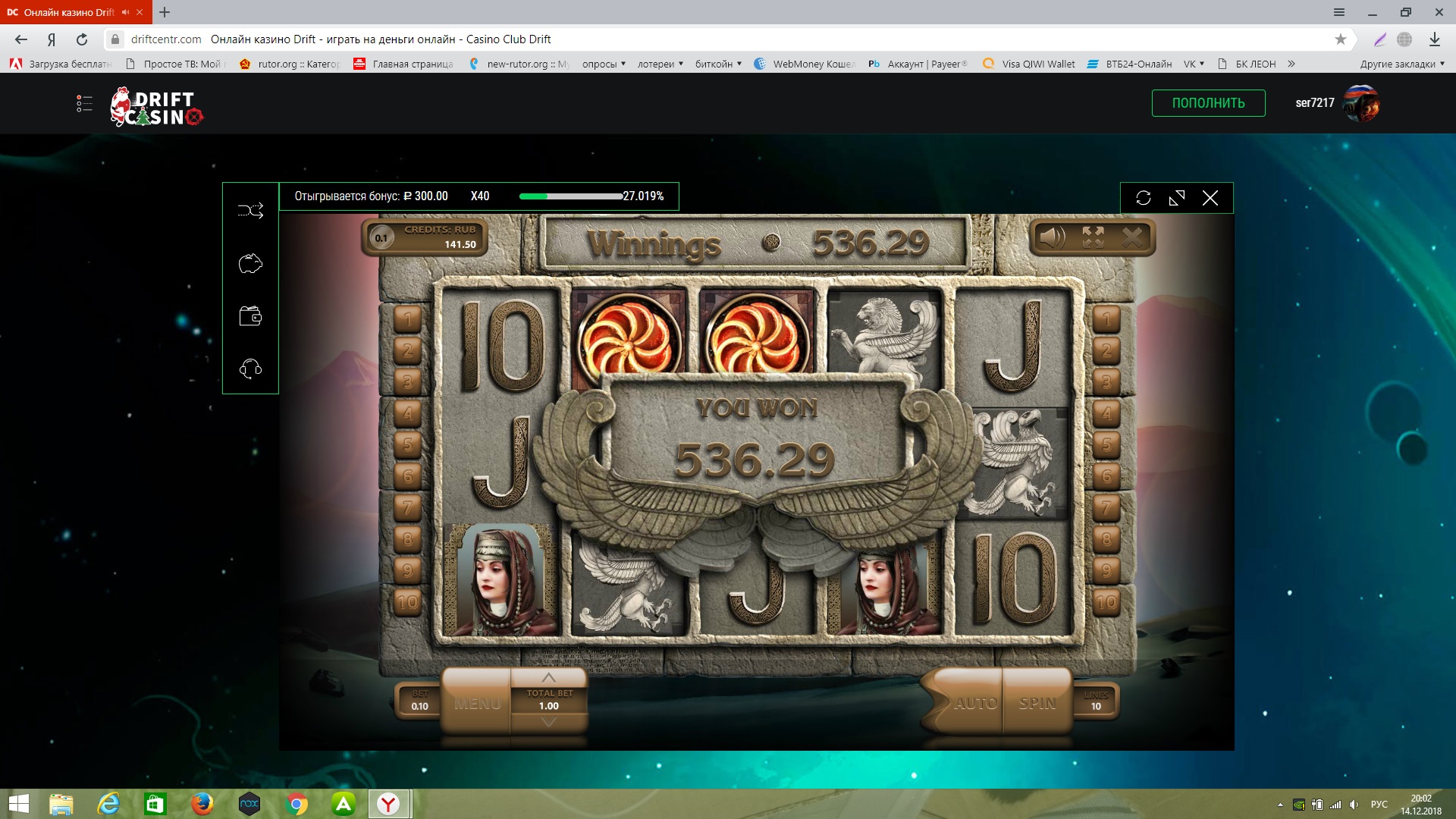Expand the лотереи bookmarks folder
The height and width of the screenshot is (819, 1456).
[660, 64]
